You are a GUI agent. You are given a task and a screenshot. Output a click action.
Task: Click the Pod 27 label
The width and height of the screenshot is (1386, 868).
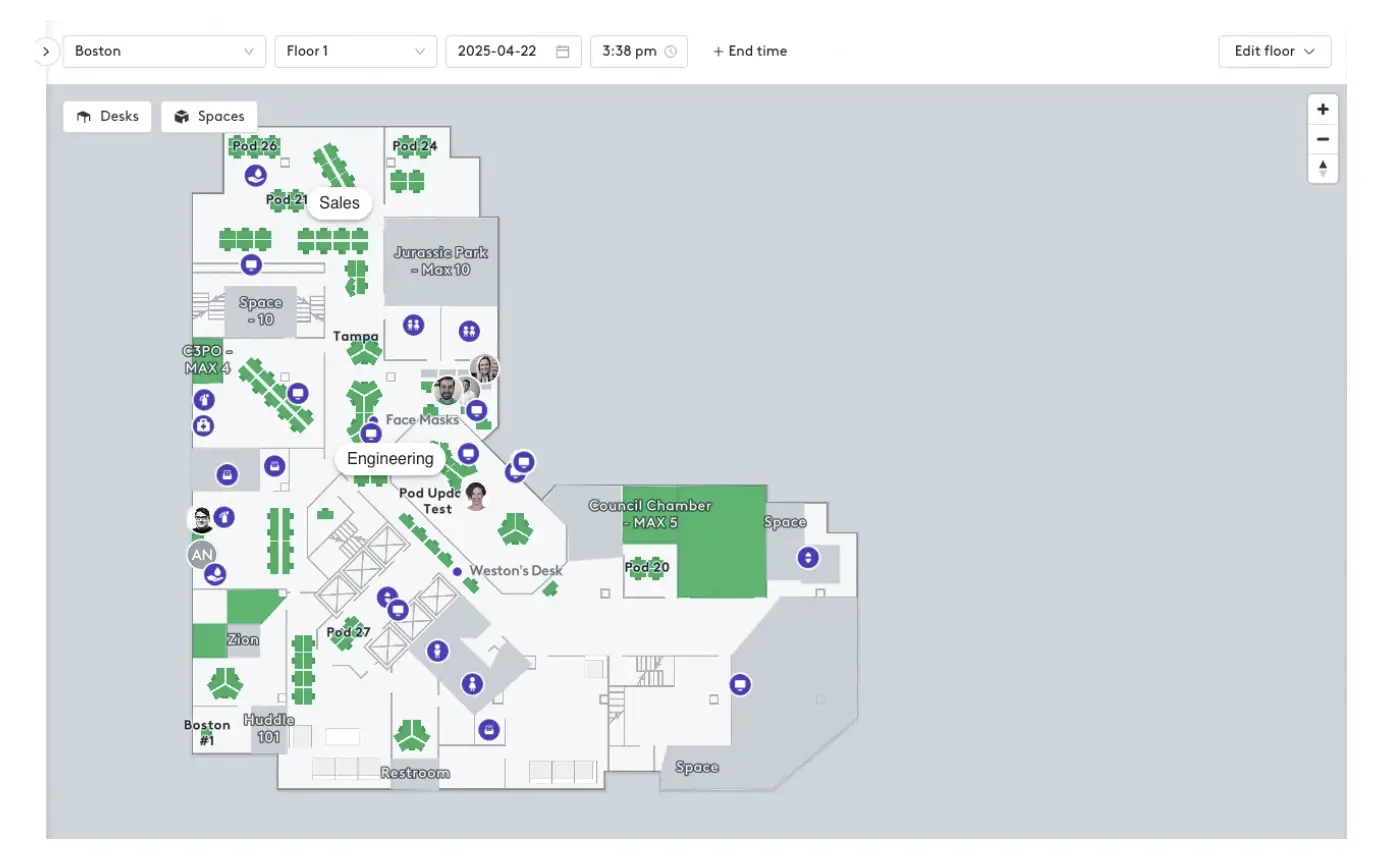tap(348, 632)
